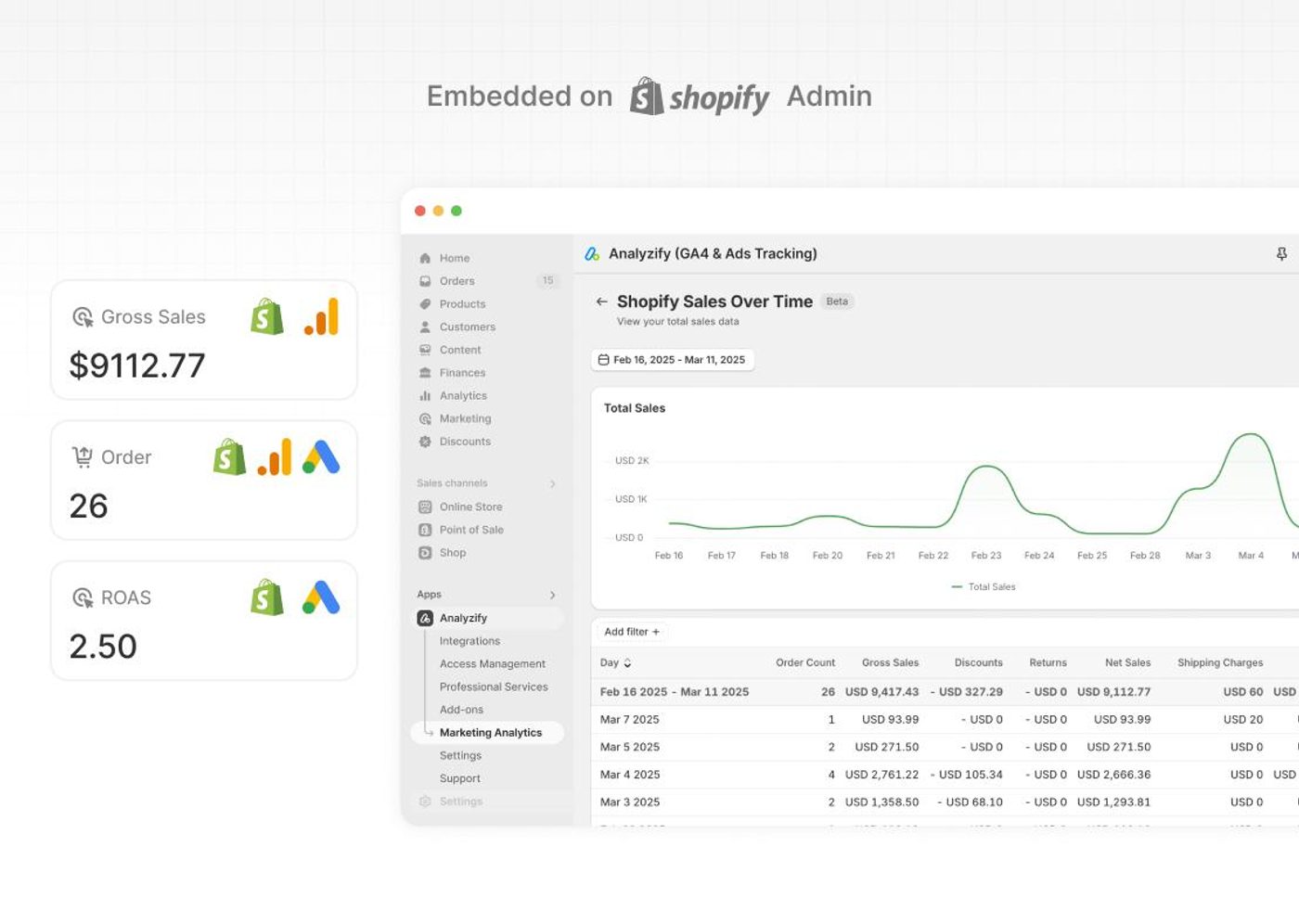Click the 2.50 ROAS value

point(103,647)
